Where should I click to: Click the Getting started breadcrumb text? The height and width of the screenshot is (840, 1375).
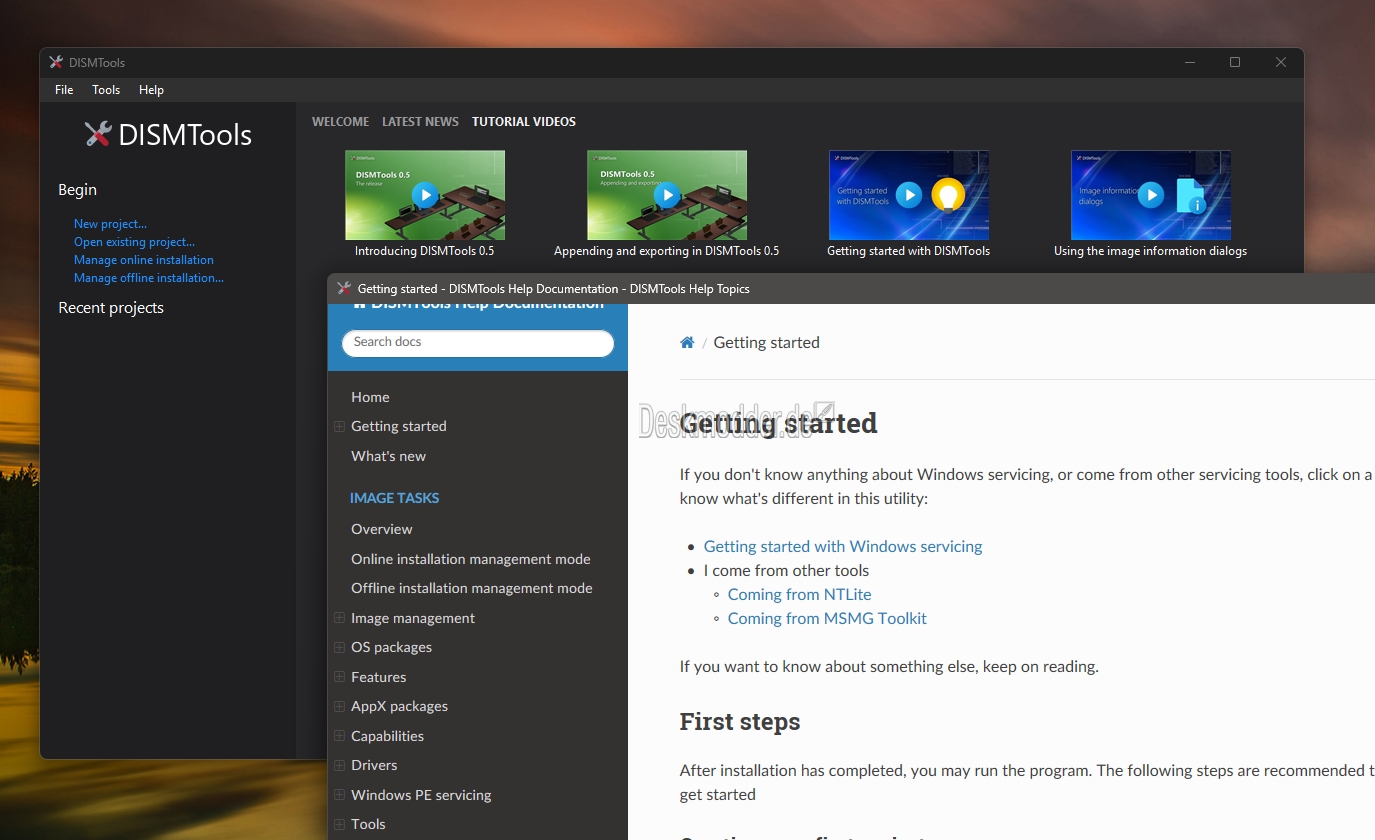pos(766,342)
